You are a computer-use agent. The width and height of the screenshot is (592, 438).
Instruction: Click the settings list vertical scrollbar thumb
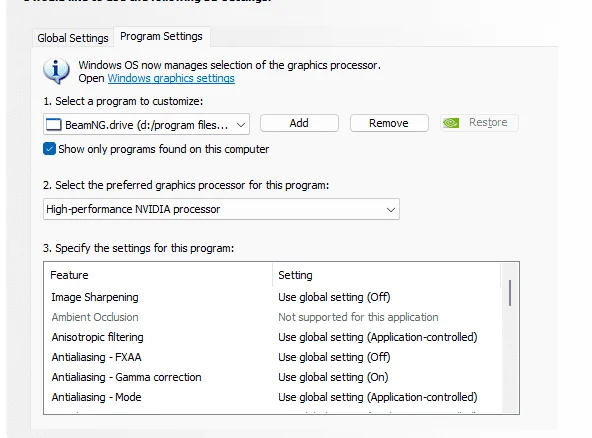click(x=510, y=293)
